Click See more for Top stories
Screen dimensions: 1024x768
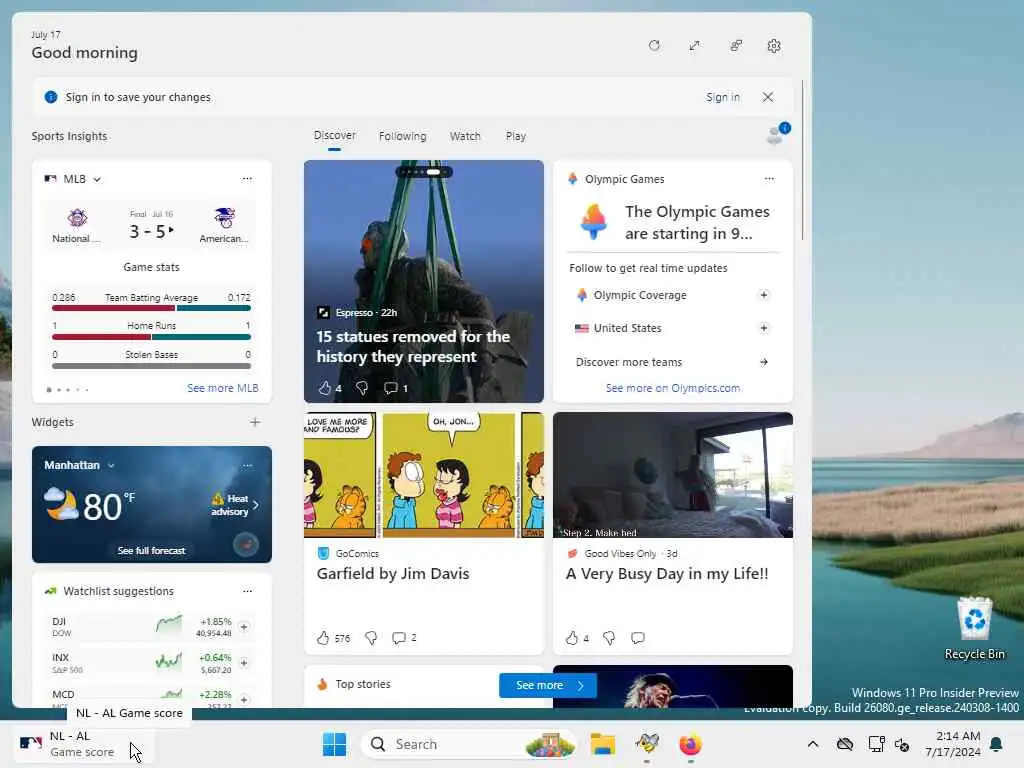tap(547, 685)
